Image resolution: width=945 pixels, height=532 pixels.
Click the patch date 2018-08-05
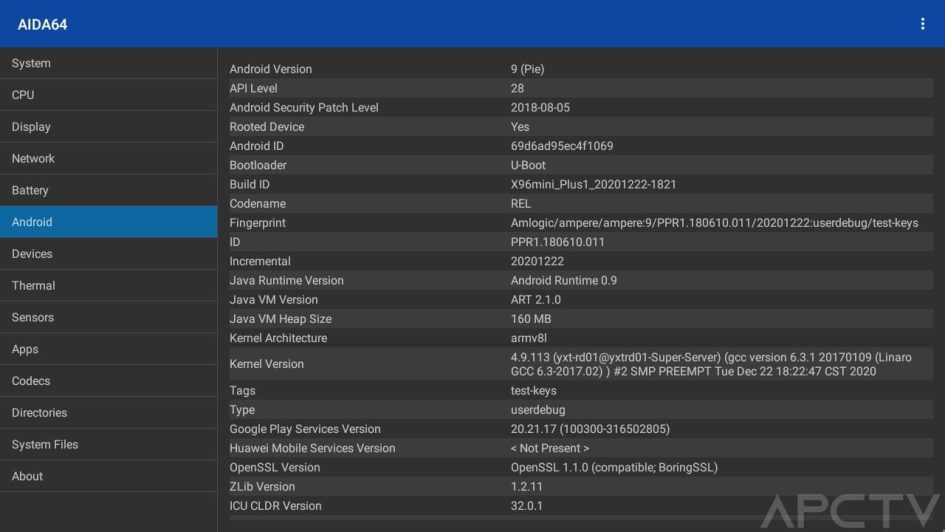[x=540, y=108]
